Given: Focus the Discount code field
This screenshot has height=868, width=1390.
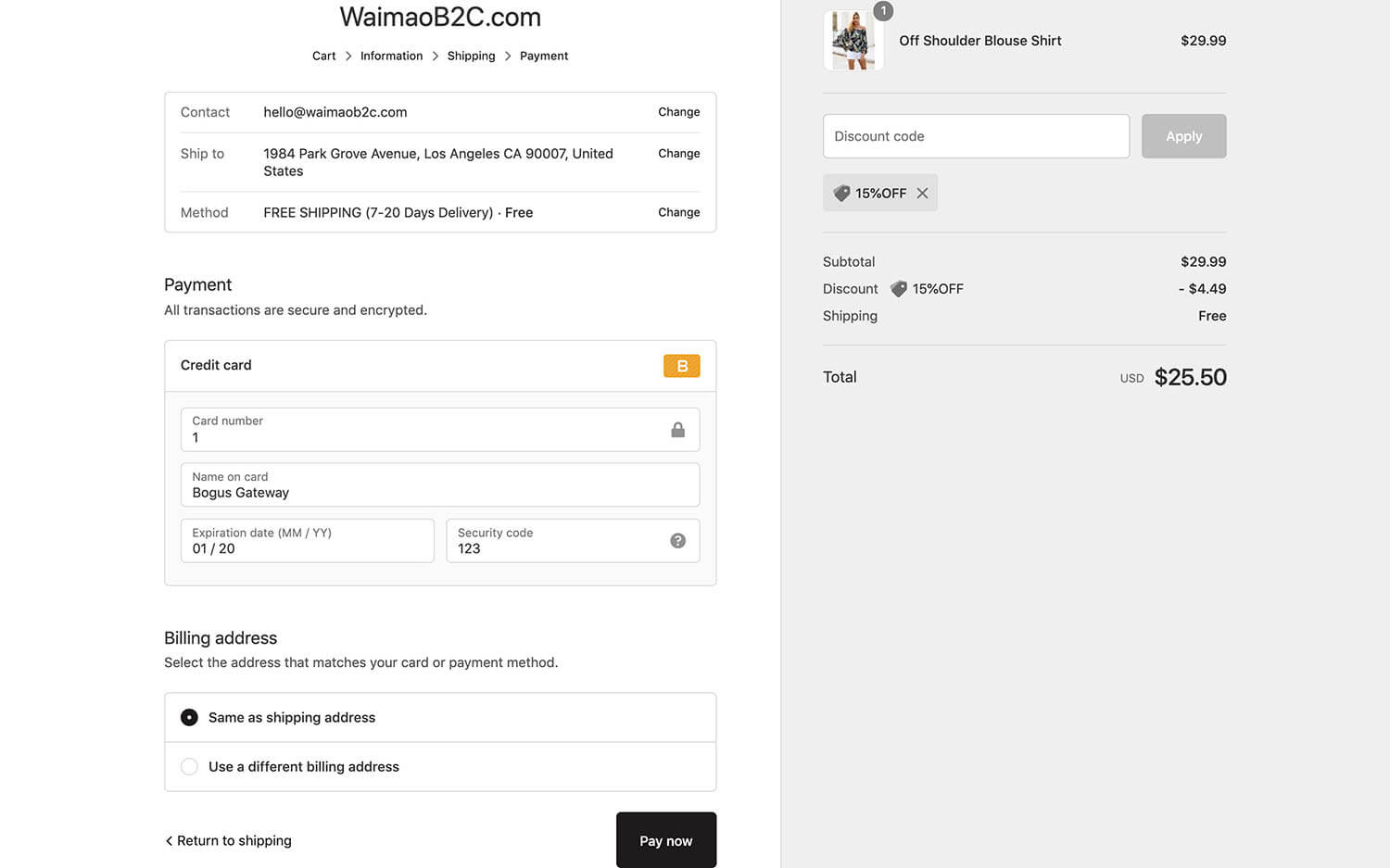Looking at the screenshot, I should point(976,136).
